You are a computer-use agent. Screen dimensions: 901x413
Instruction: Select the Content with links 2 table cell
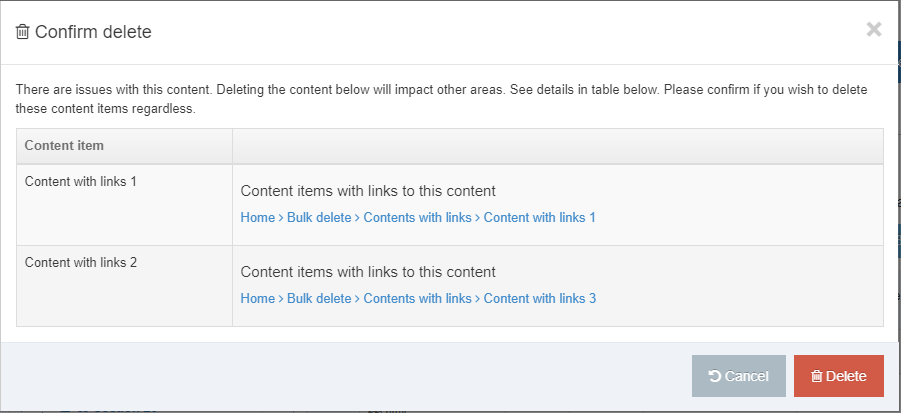click(80, 262)
